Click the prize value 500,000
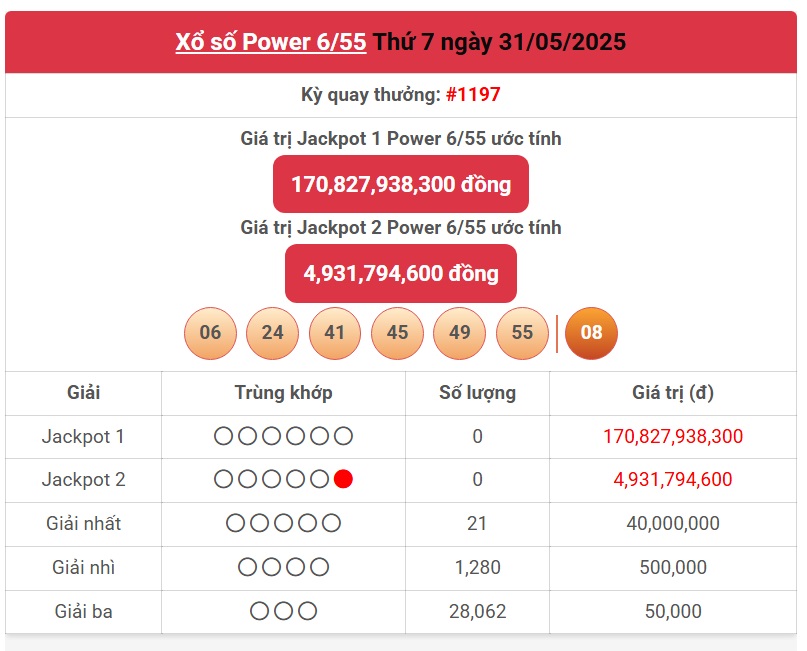Viewport: 807px width, 651px height. point(673,567)
